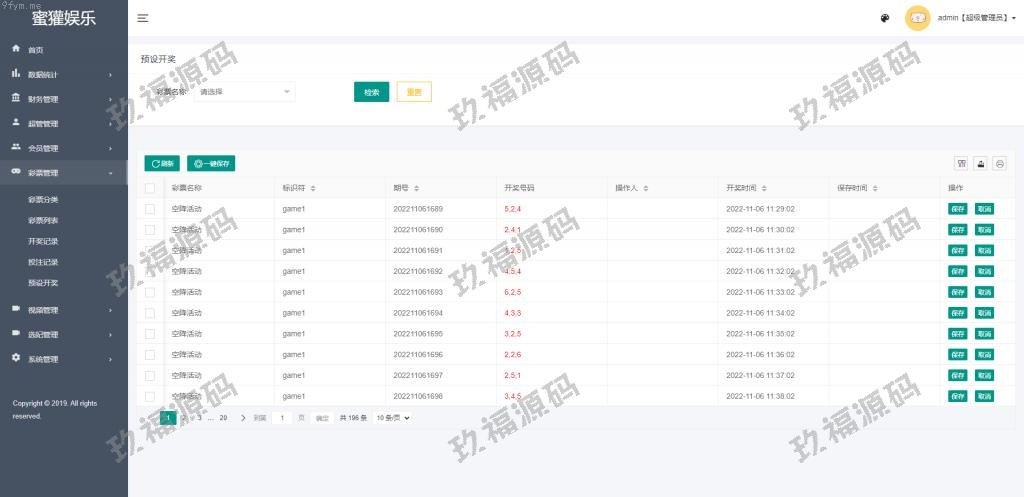This screenshot has height=497, width=1024.
Task: Toggle the sidebar hamburger menu icon
Action: [x=143, y=18]
